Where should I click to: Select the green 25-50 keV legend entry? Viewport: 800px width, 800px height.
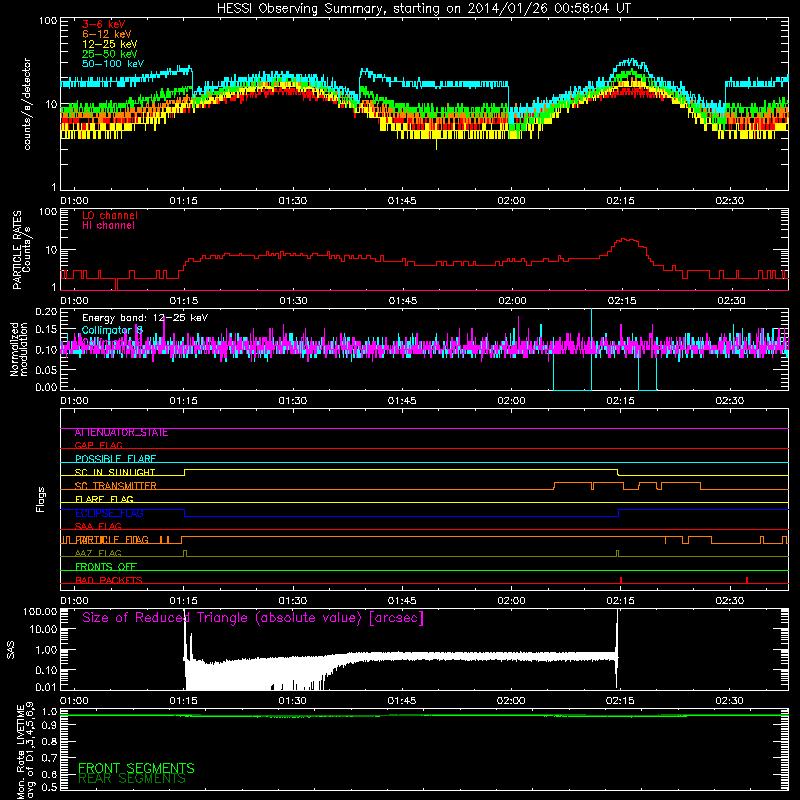coord(110,54)
